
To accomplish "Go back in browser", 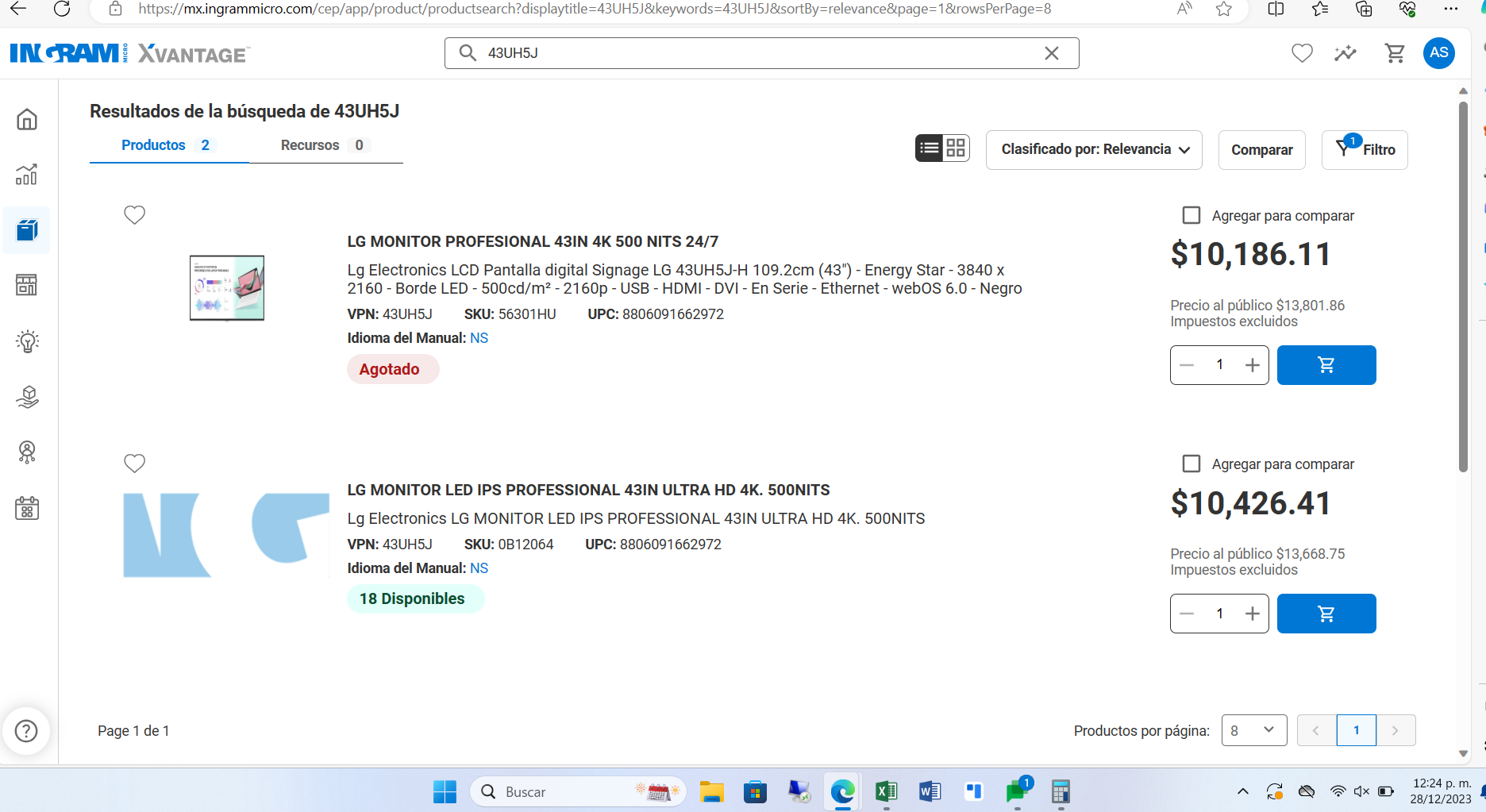I will pos(18,9).
